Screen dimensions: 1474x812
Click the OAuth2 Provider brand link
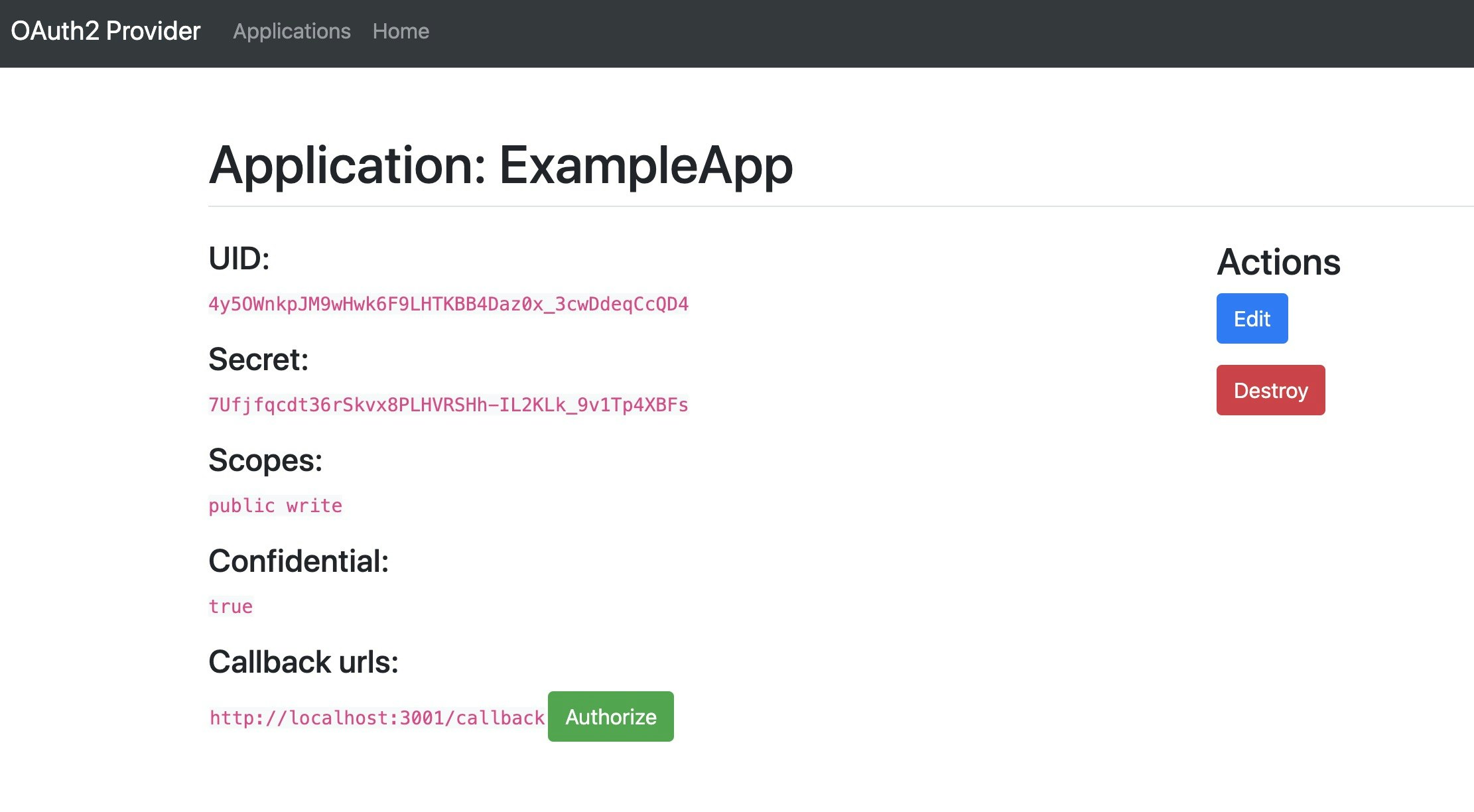105,31
